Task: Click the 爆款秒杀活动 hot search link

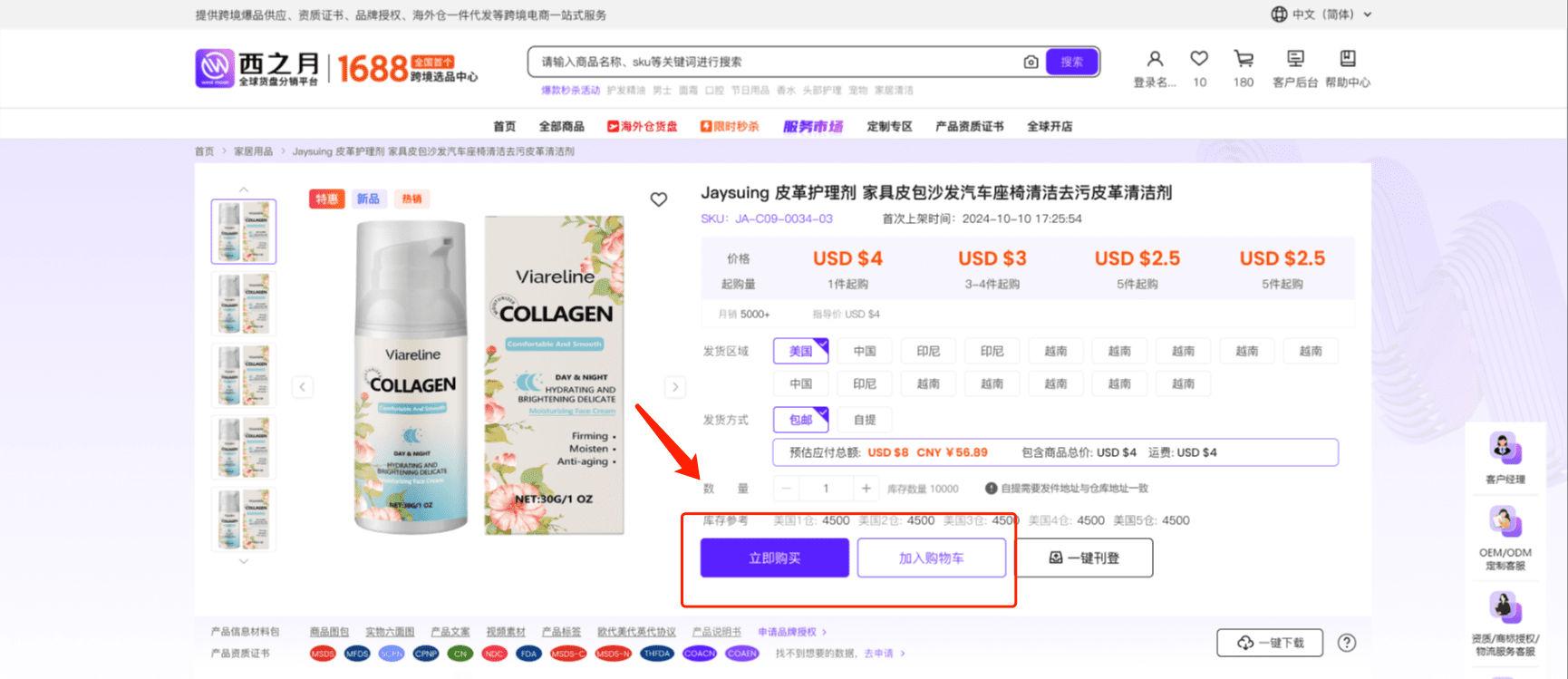Action: [x=571, y=91]
